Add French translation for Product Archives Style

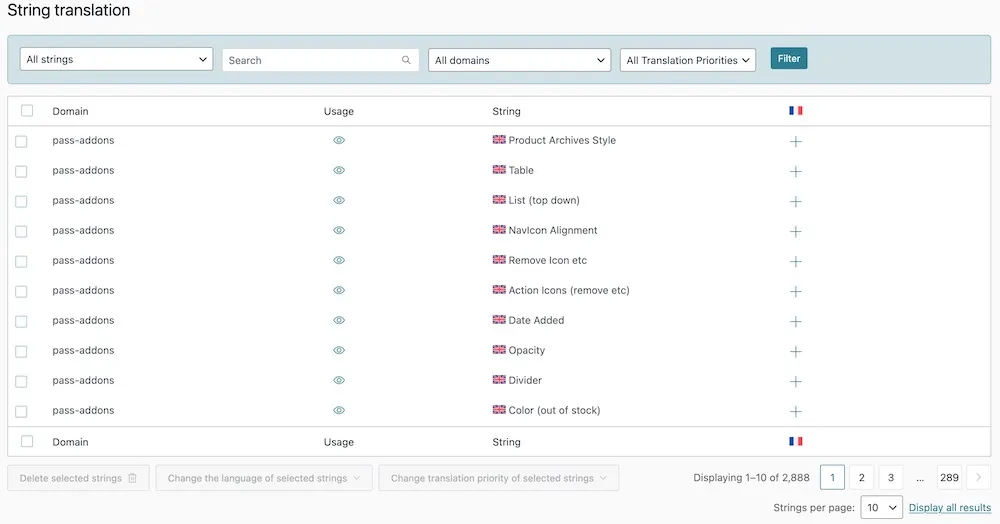796,141
